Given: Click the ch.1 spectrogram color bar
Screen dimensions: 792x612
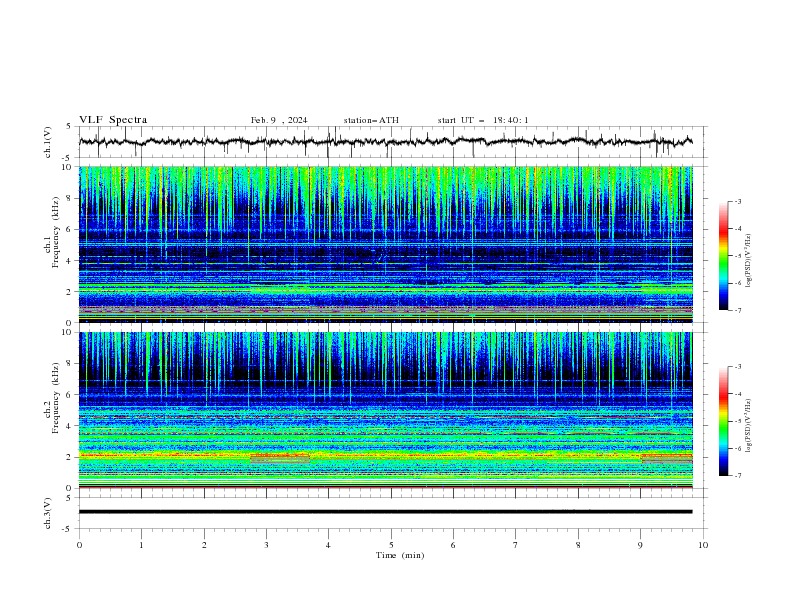Looking at the screenshot, I should pos(723,256).
